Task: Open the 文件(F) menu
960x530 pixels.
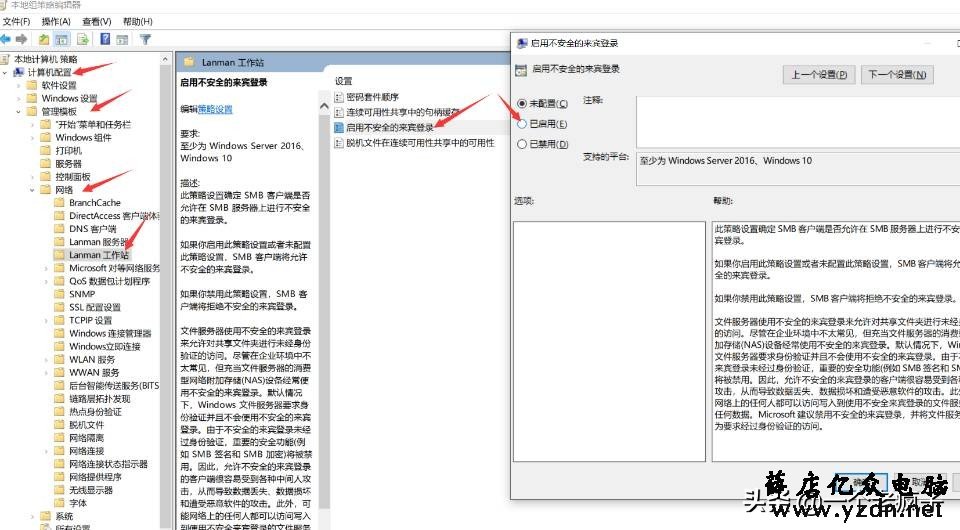Action: (17, 21)
